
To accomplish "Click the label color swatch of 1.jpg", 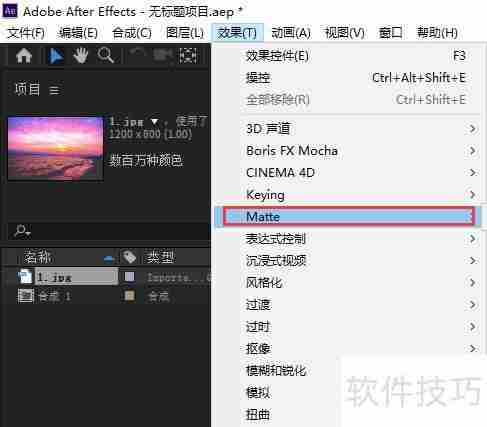I will pos(129,277).
